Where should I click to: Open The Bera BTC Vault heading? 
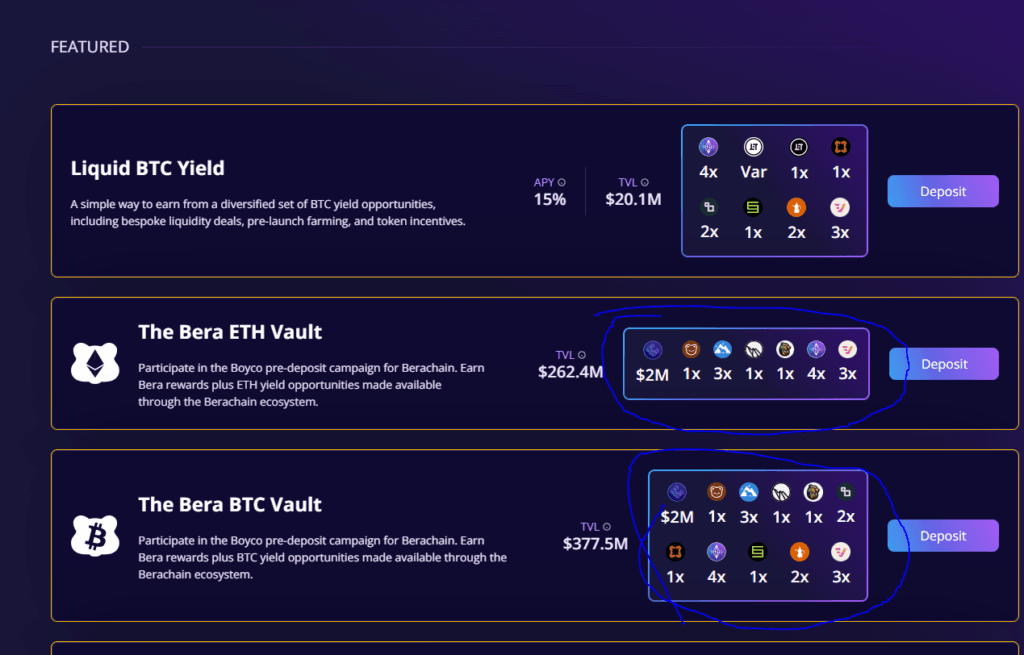pyautogui.click(x=230, y=504)
